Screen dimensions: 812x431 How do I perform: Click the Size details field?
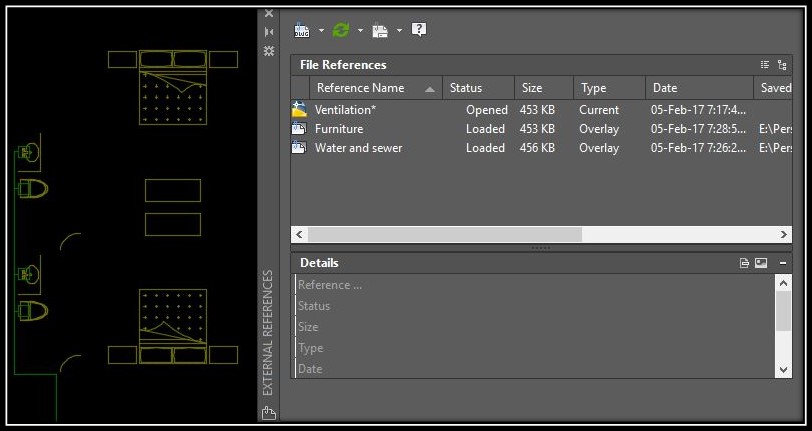535,327
